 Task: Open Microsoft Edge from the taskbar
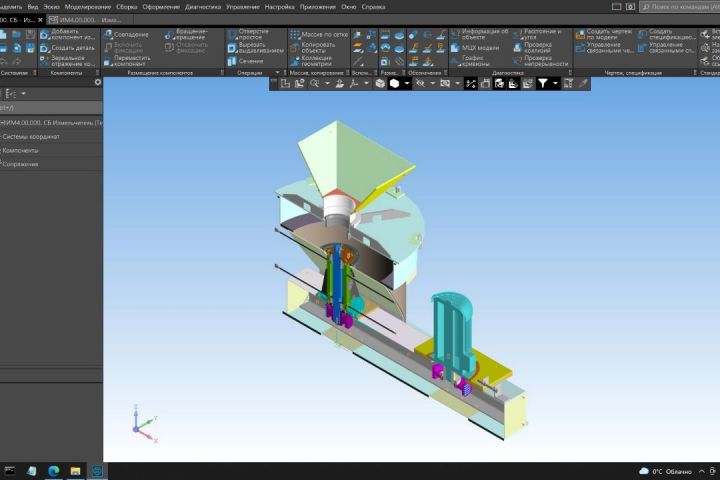pyautogui.click(x=54, y=471)
